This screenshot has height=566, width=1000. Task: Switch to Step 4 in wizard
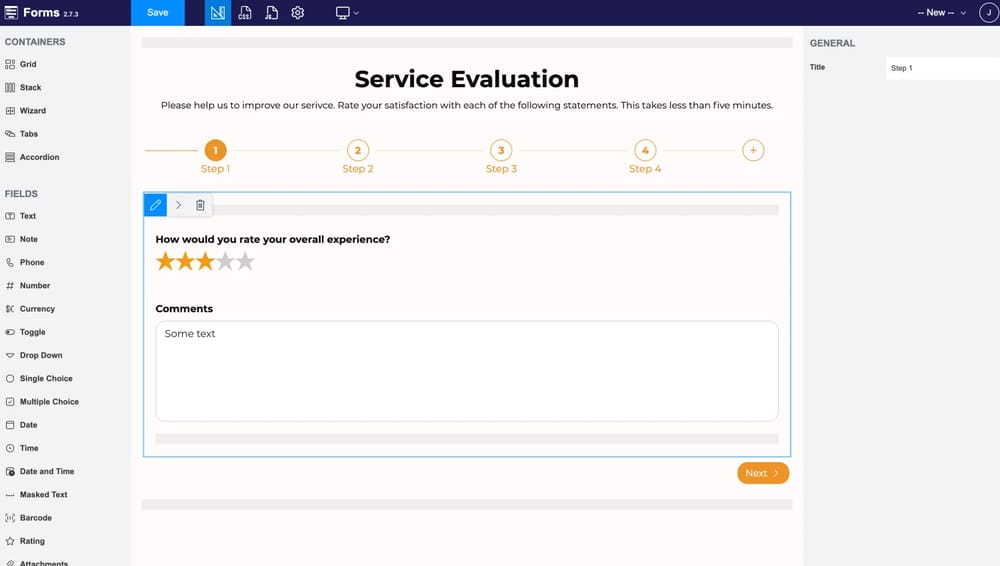tap(645, 151)
